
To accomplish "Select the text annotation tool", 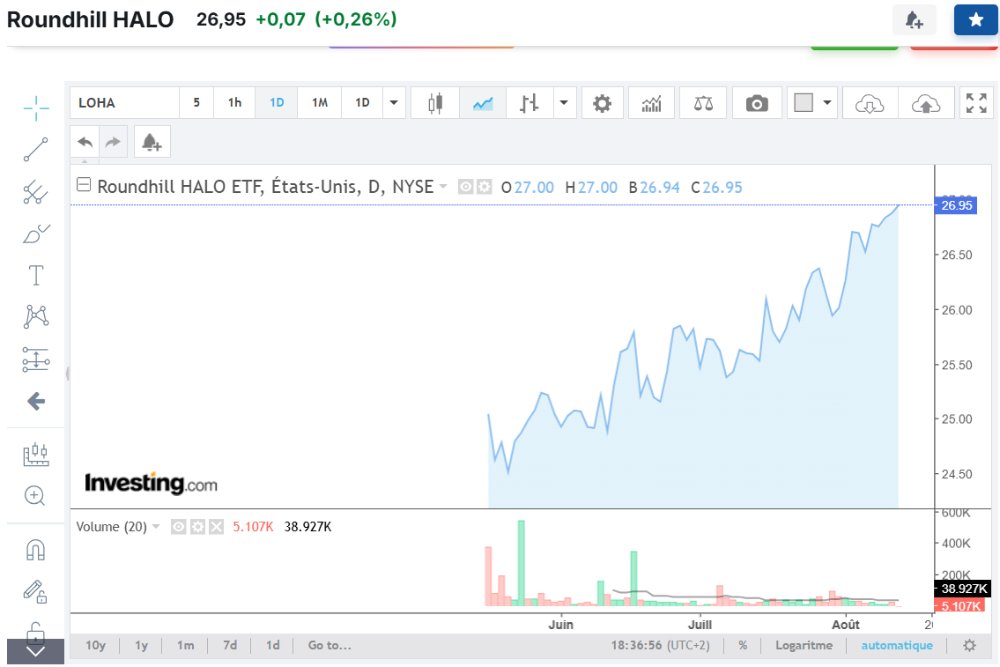I will coord(36,275).
